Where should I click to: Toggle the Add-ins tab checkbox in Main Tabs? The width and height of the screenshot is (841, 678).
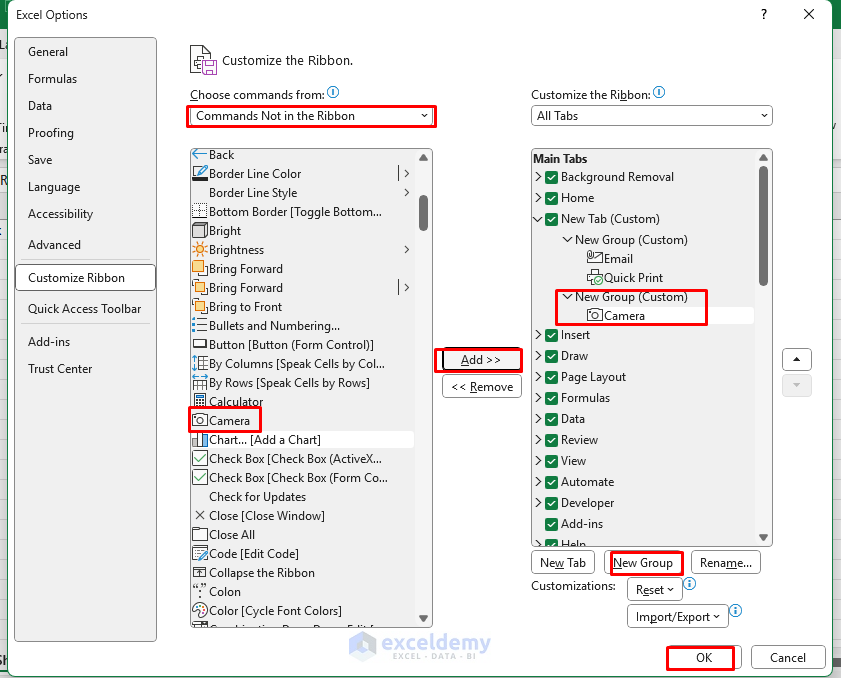coord(551,524)
